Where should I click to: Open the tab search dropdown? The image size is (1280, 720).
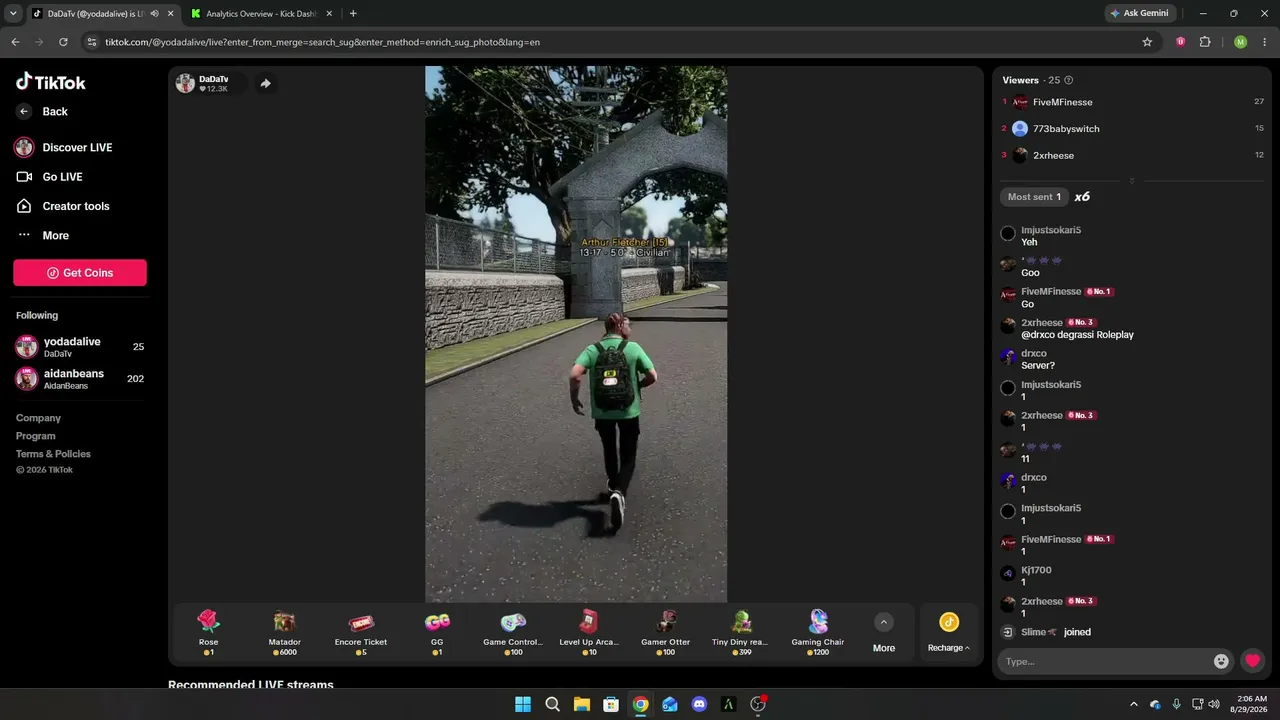coord(13,14)
